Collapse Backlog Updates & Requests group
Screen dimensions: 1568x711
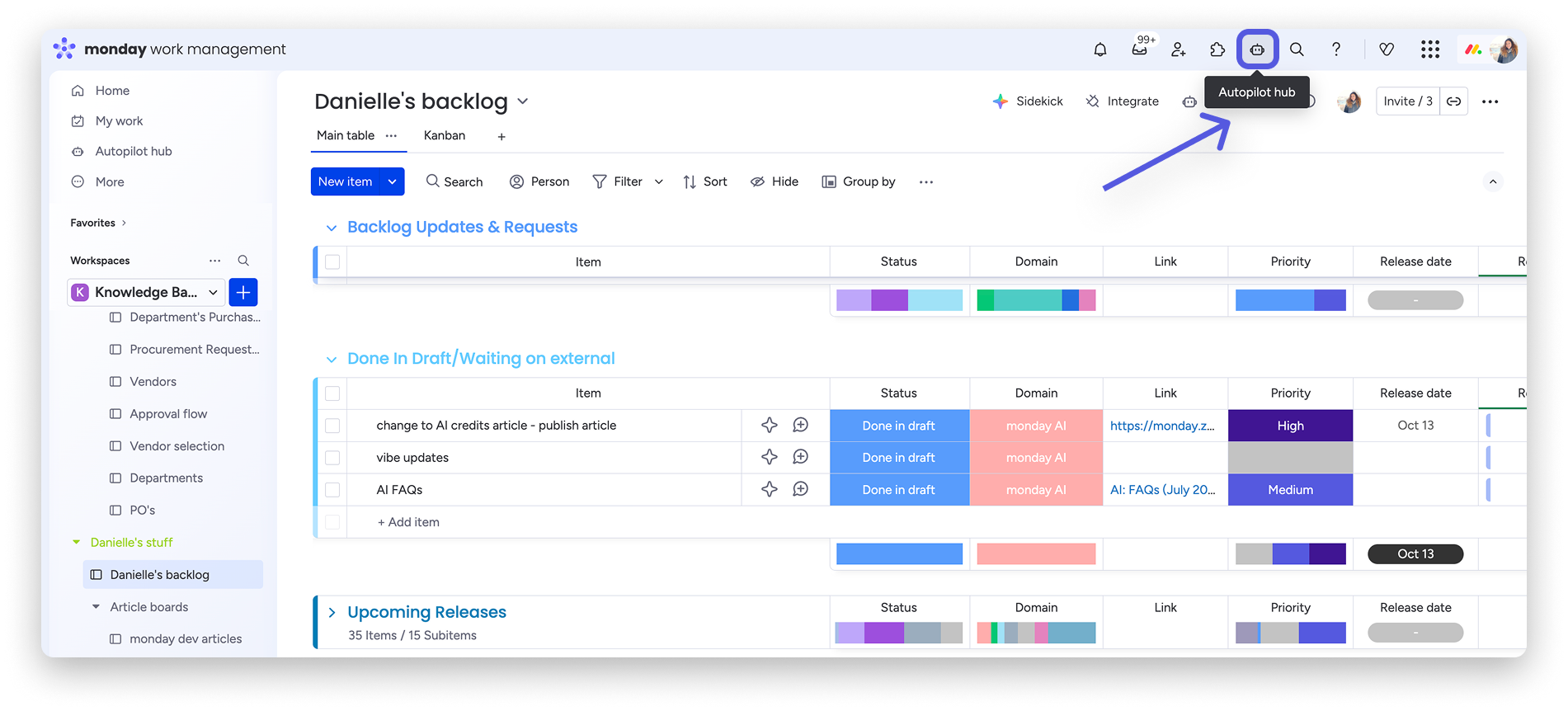point(332,228)
